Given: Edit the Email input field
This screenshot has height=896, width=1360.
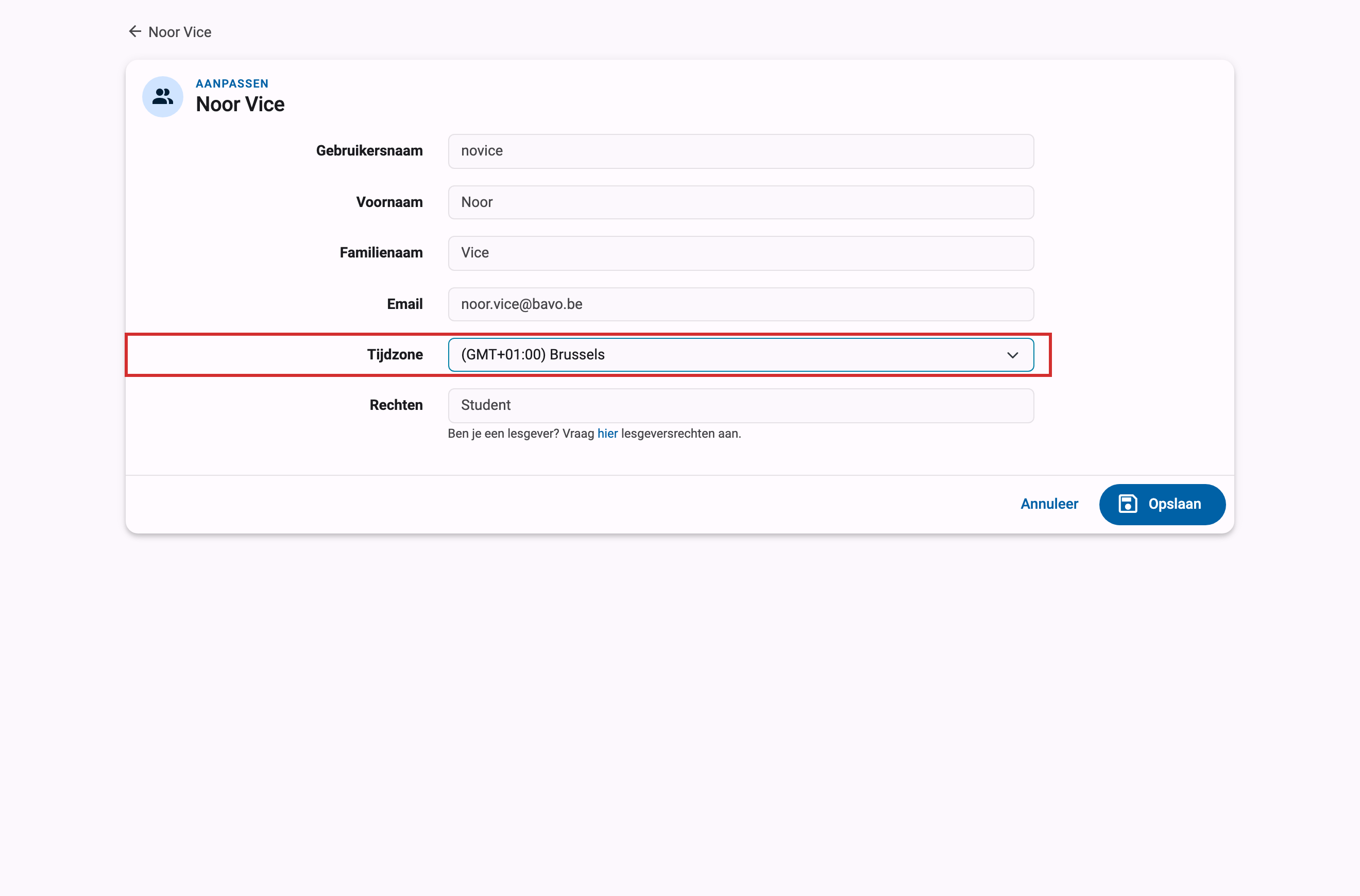Looking at the screenshot, I should (x=741, y=304).
